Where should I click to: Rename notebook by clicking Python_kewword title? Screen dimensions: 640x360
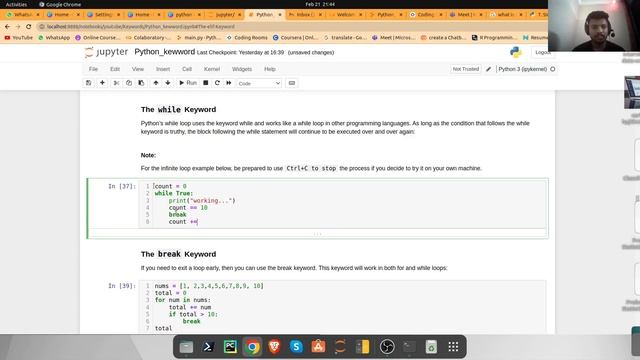click(x=164, y=52)
